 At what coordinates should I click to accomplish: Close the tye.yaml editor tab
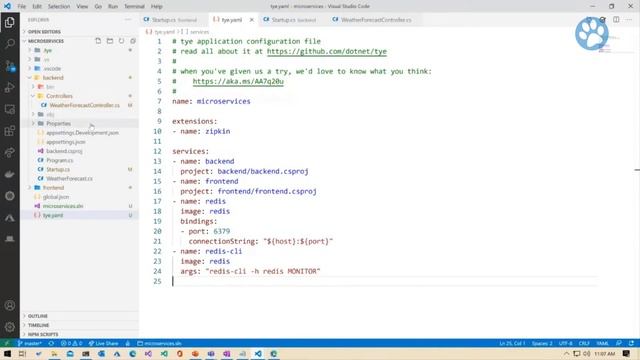click(x=252, y=20)
